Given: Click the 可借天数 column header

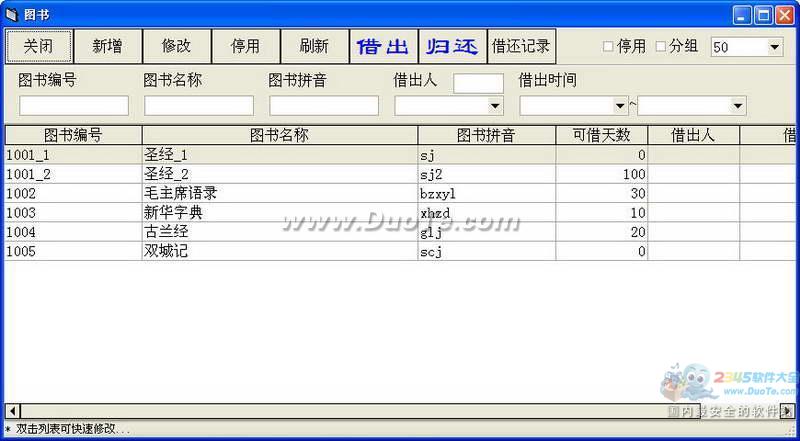Looking at the screenshot, I should coord(602,135).
